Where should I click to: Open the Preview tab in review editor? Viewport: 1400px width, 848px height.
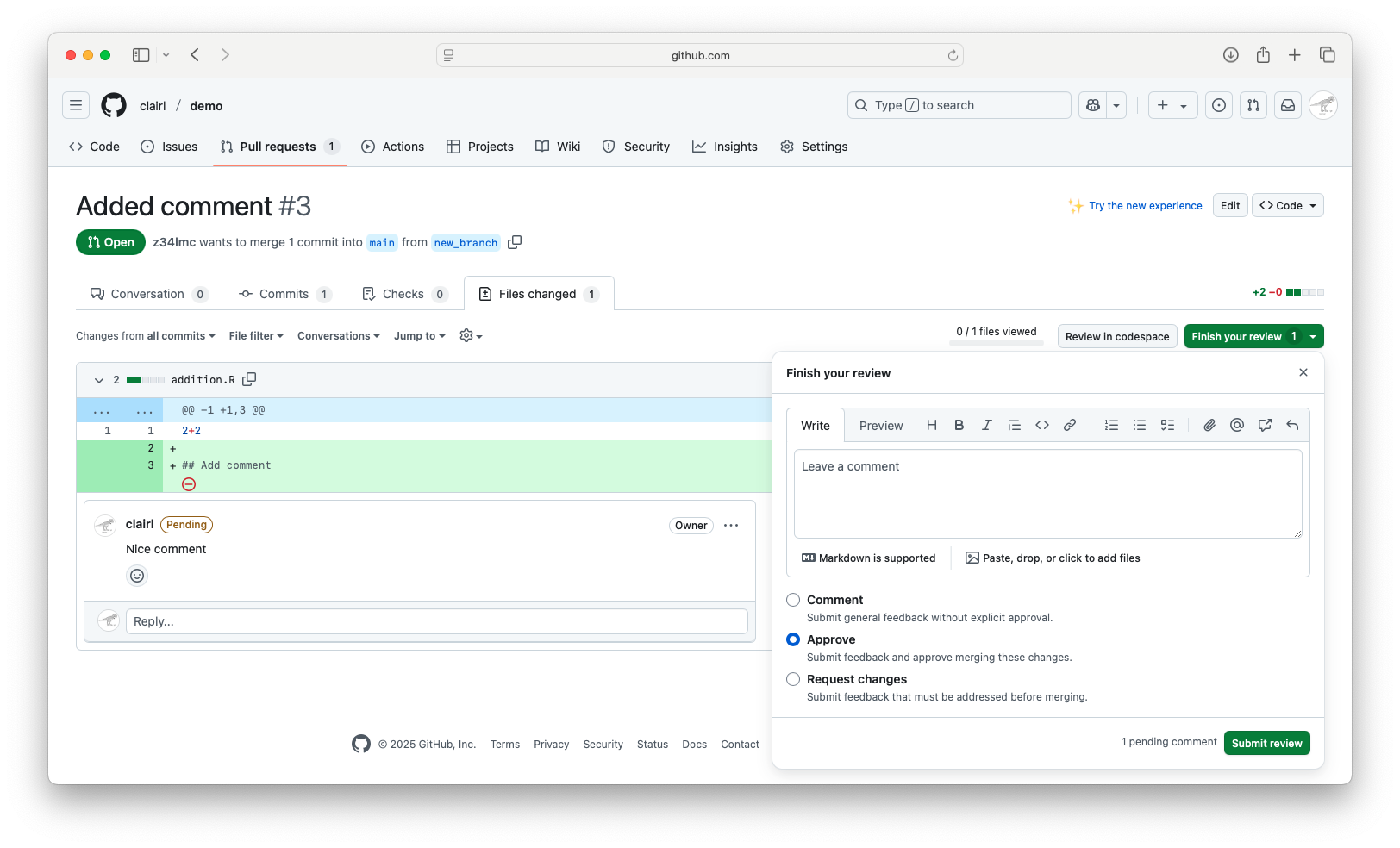click(880, 426)
